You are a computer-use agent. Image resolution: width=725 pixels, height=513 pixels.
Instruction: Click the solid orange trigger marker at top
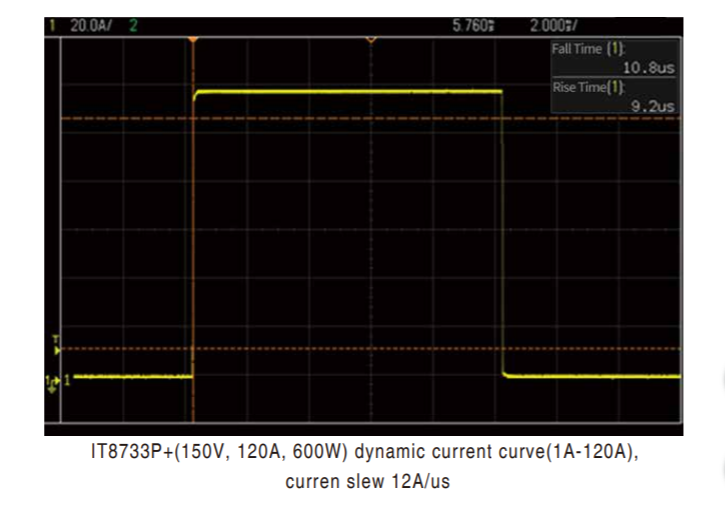193,40
